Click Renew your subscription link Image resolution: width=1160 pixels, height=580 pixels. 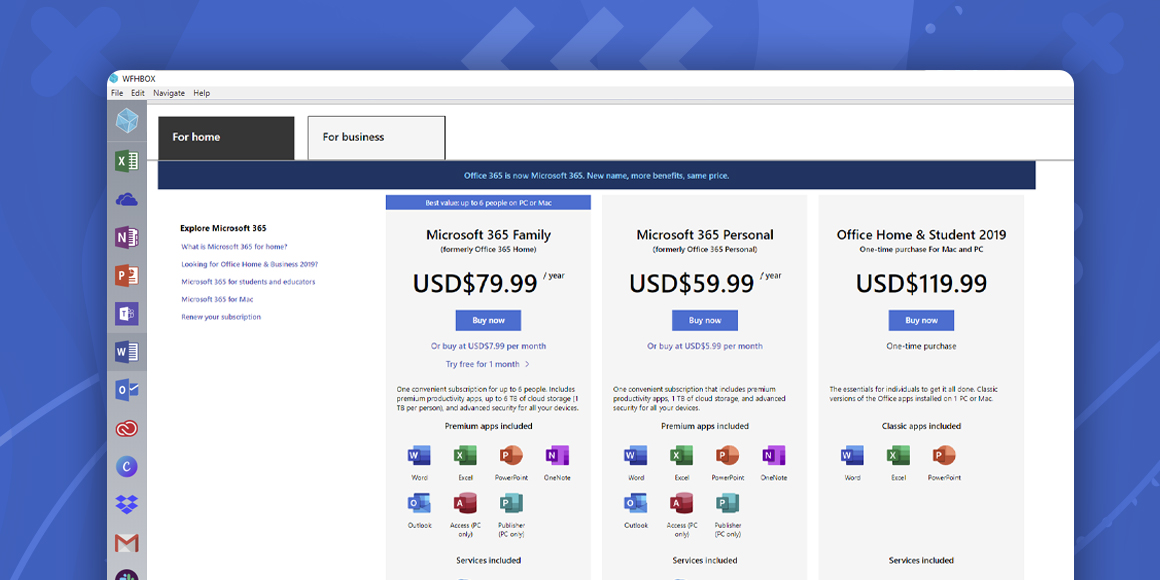(x=221, y=317)
